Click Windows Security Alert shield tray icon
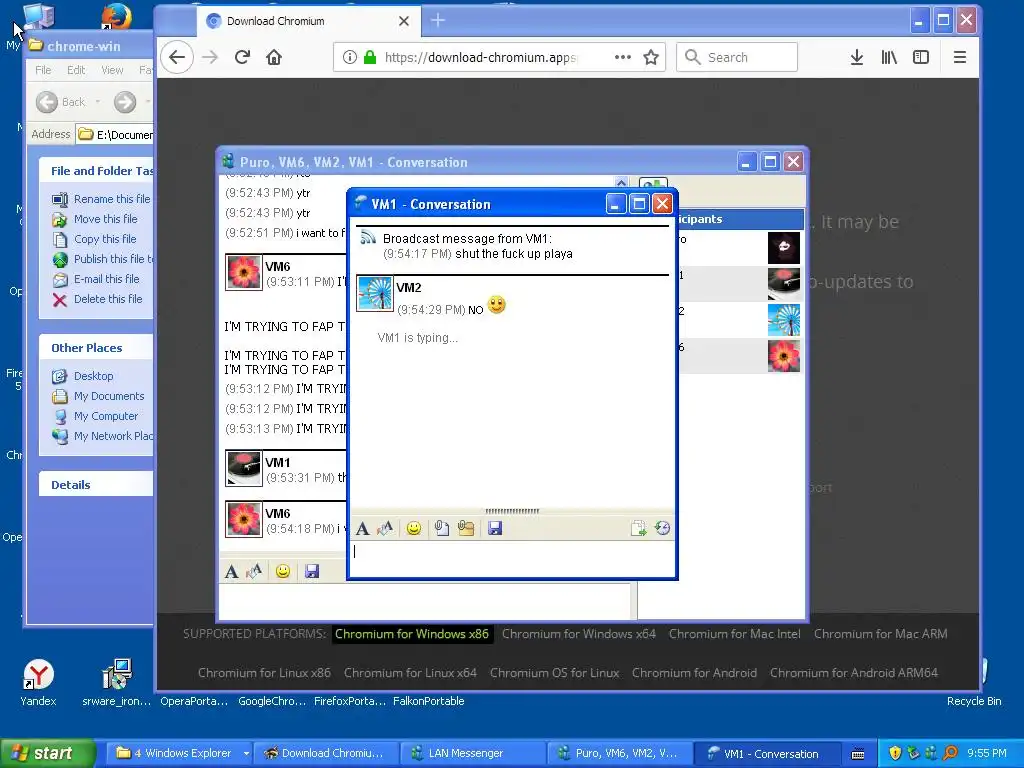The height and width of the screenshot is (768, 1024). tap(895, 753)
